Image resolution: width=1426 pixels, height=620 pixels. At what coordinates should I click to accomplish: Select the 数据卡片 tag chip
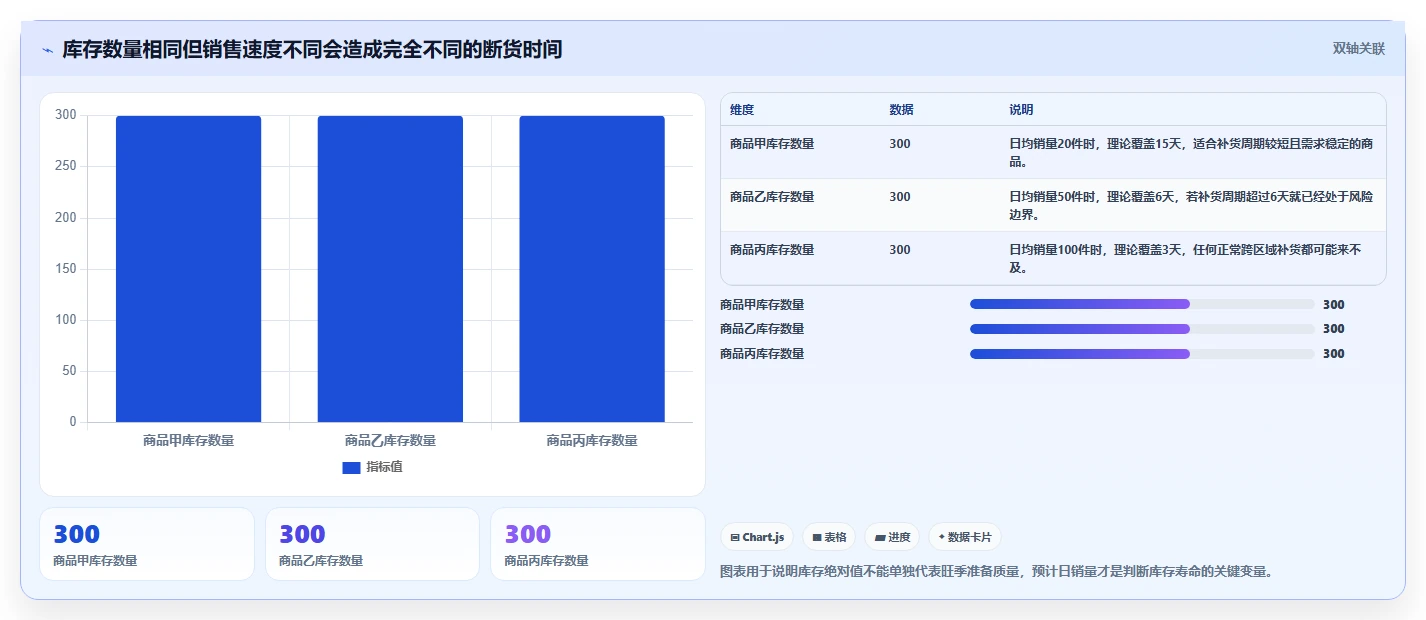(x=965, y=537)
